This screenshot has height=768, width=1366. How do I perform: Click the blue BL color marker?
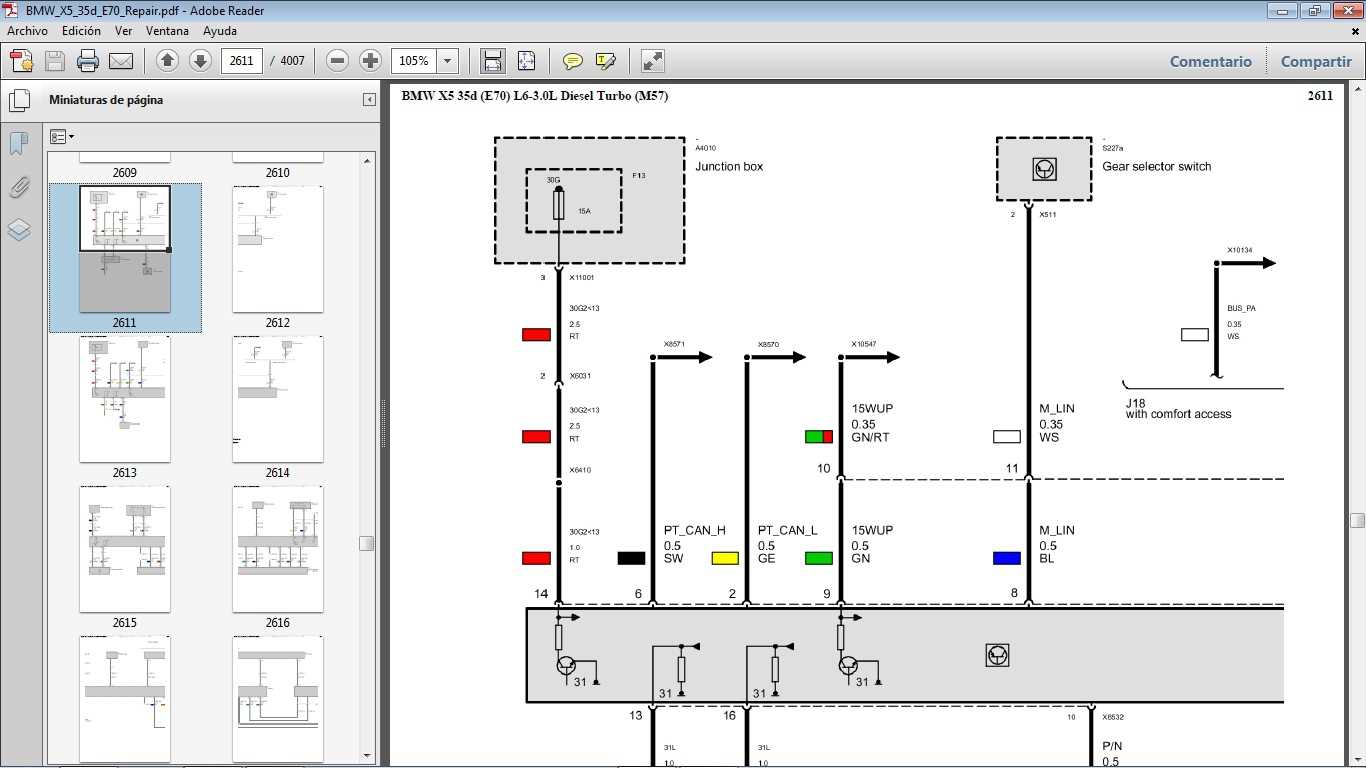pyautogui.click(x=1007, y=558)
